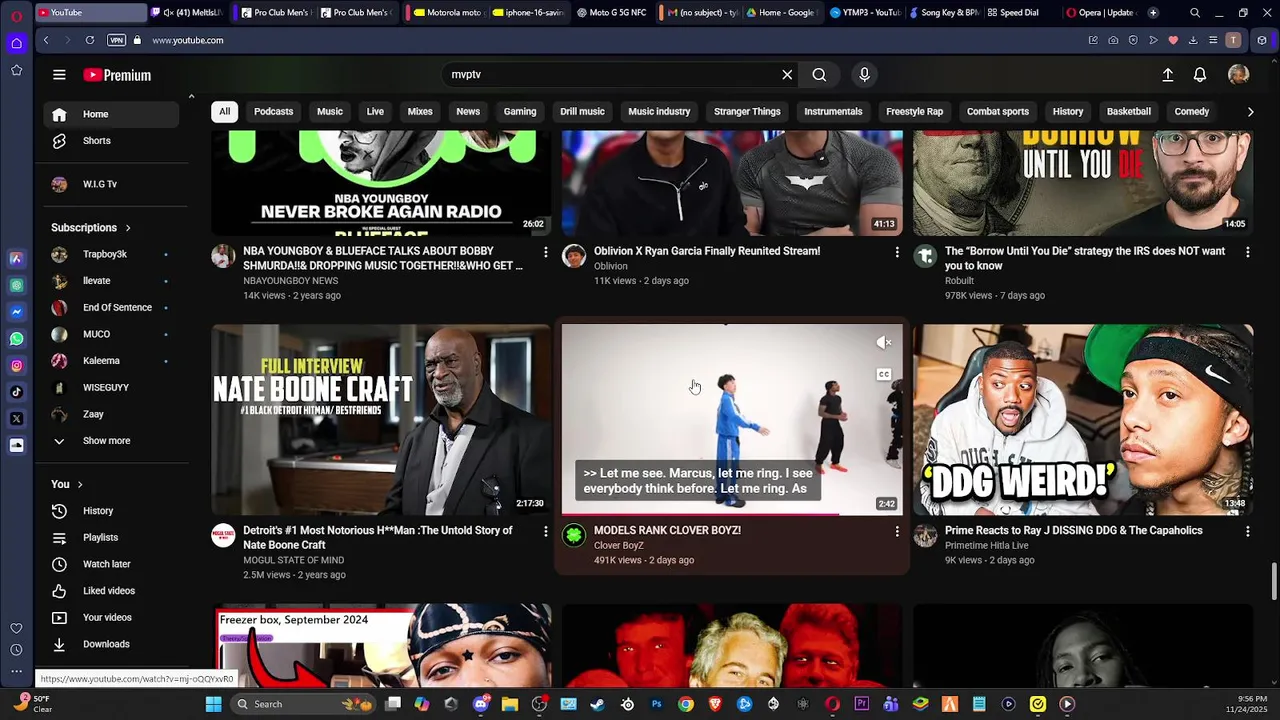Open Nate Boone Craft interview thumbnail

381,420
